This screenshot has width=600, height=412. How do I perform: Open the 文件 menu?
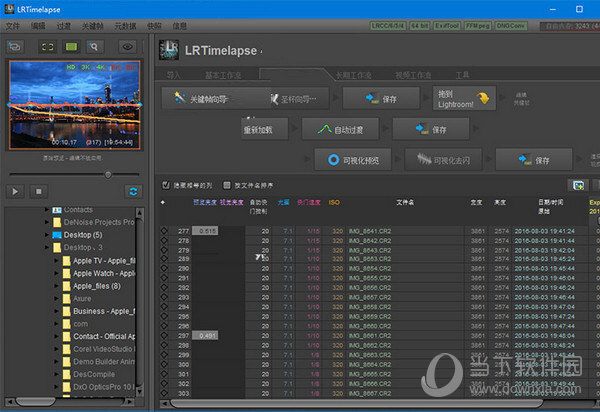12,26
